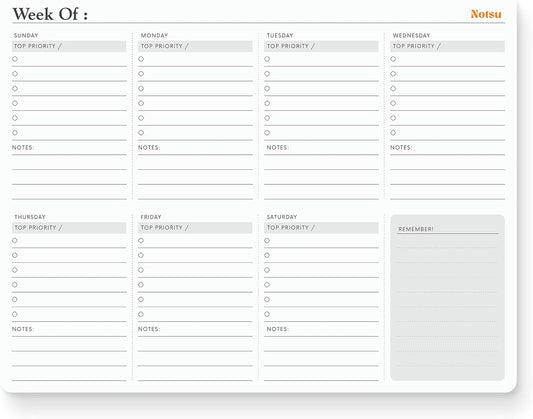Select the WEDNESDAY day label
Screen dimensions: 533x419
pyautogui.click(x=411, y=35)
